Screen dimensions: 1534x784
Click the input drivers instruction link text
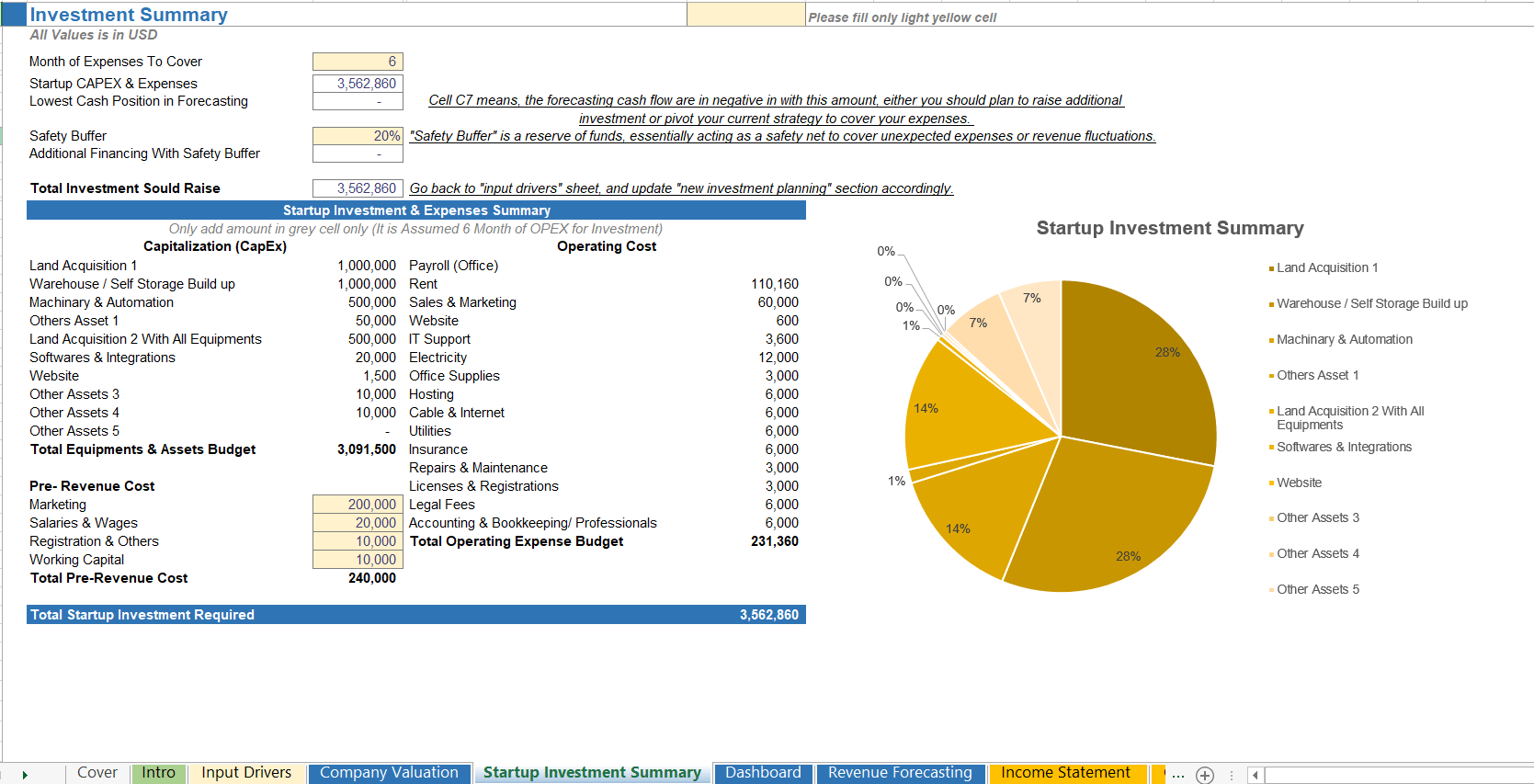pyautogui.click(x=680, y=188)
